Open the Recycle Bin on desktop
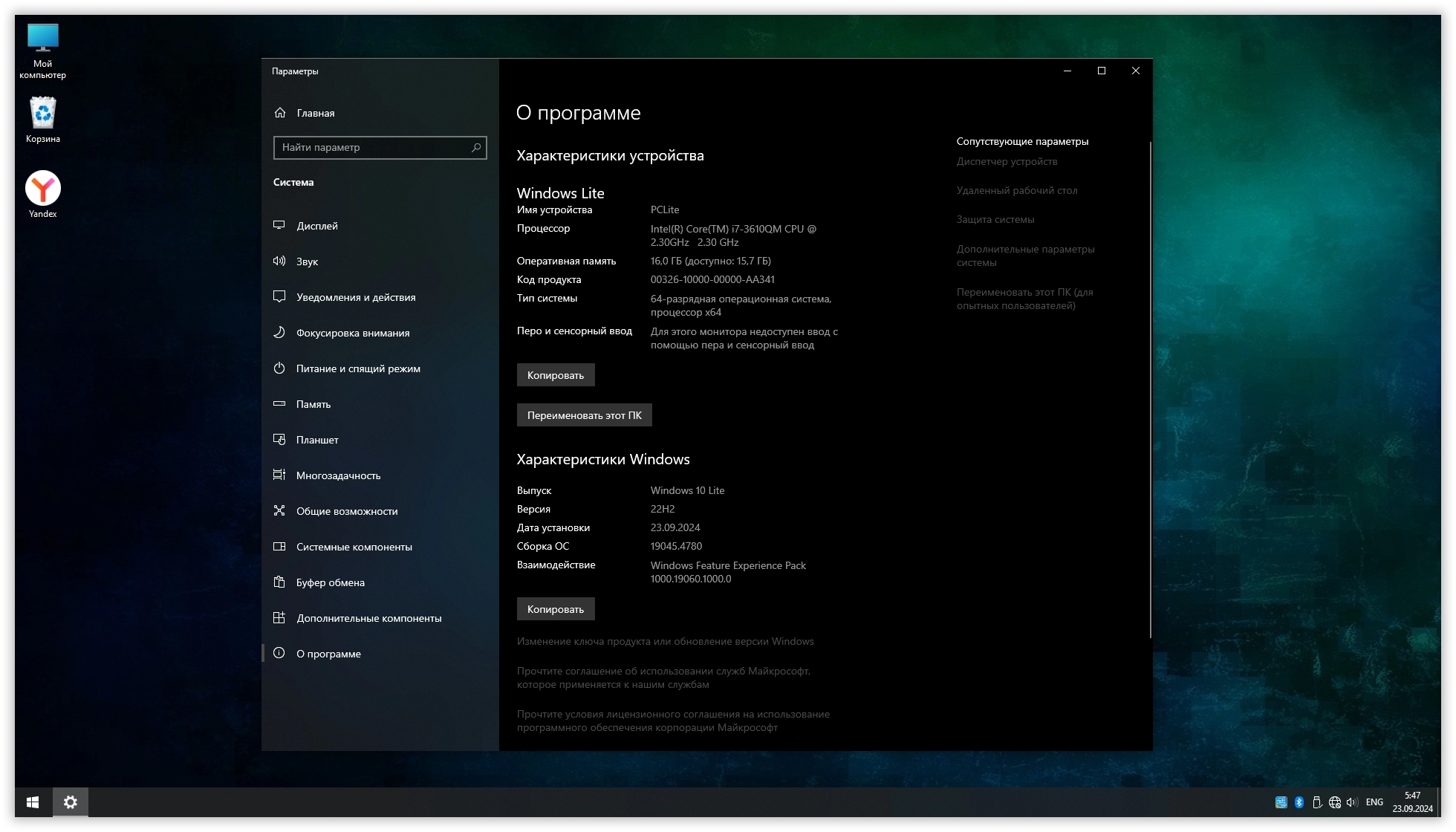Image resolution: width=1456 pixels, height=832 pixels. (x=43, y=114)
